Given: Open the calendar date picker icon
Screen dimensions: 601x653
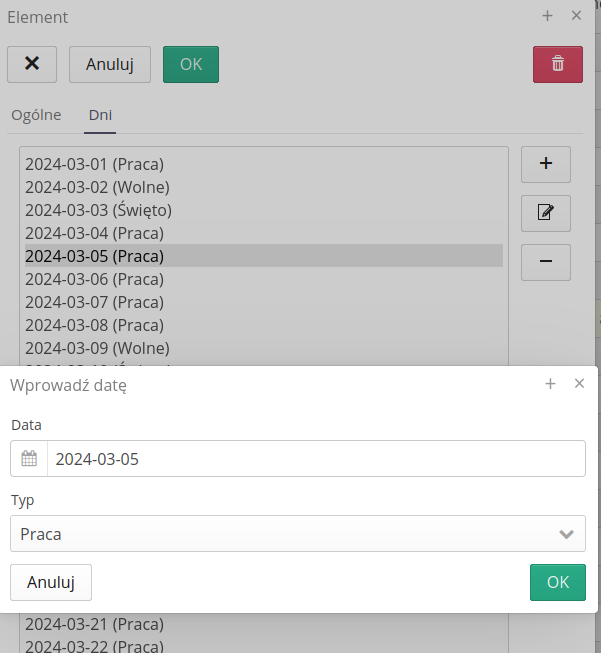Looking at the screenshot, I should pyautogui.click(x=29, y=459).
